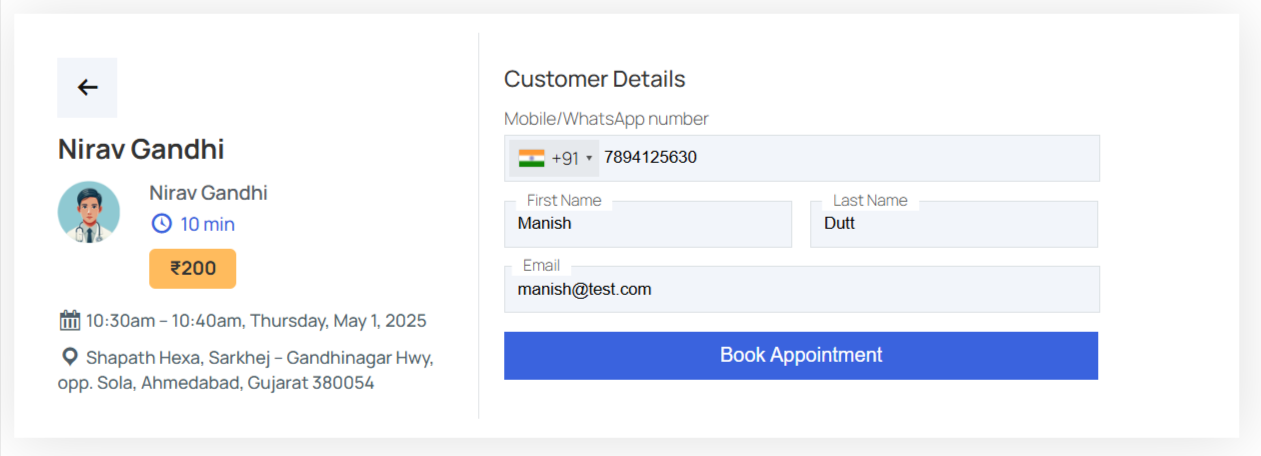Click the clock icon beside 10 min
This screenshot has height=456, width=1261.
(x=161, y=224)
